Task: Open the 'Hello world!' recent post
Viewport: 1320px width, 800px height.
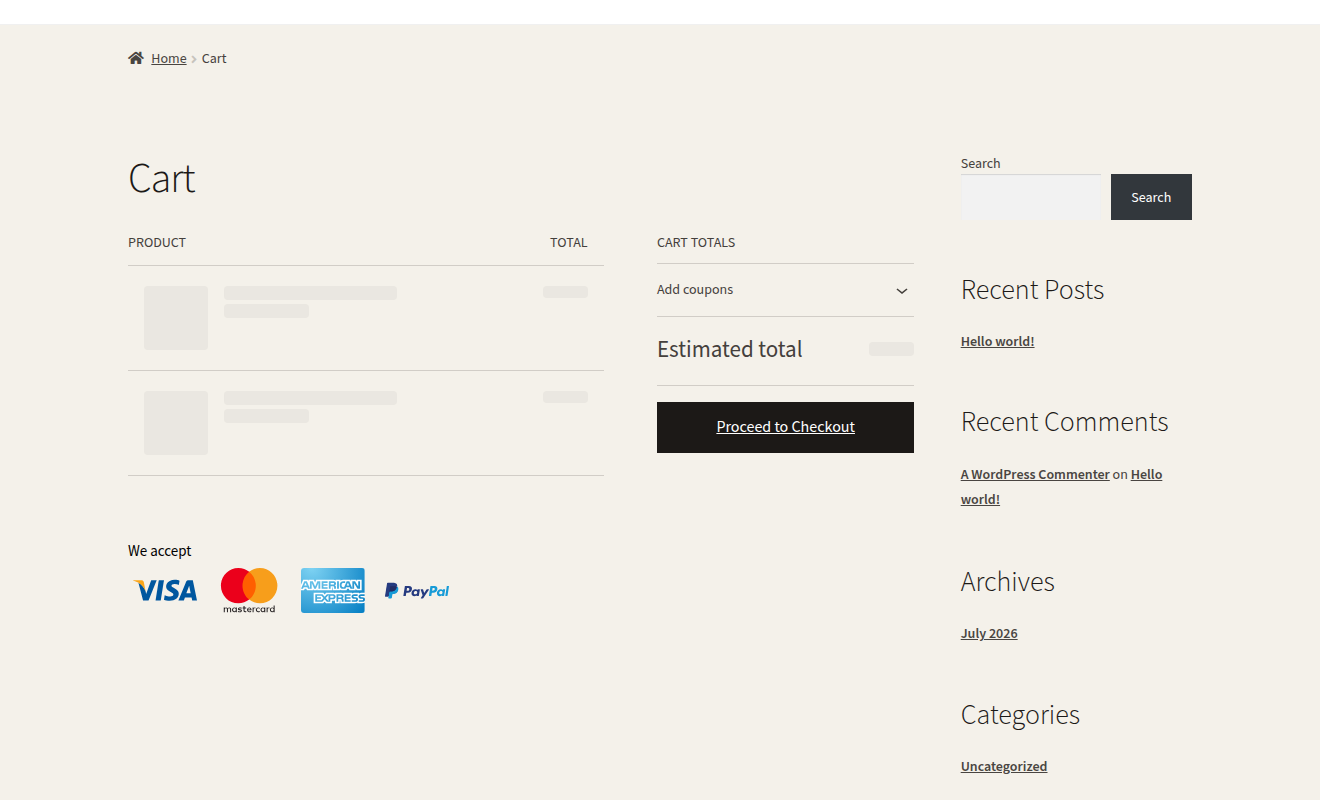Action: [998, 341]
